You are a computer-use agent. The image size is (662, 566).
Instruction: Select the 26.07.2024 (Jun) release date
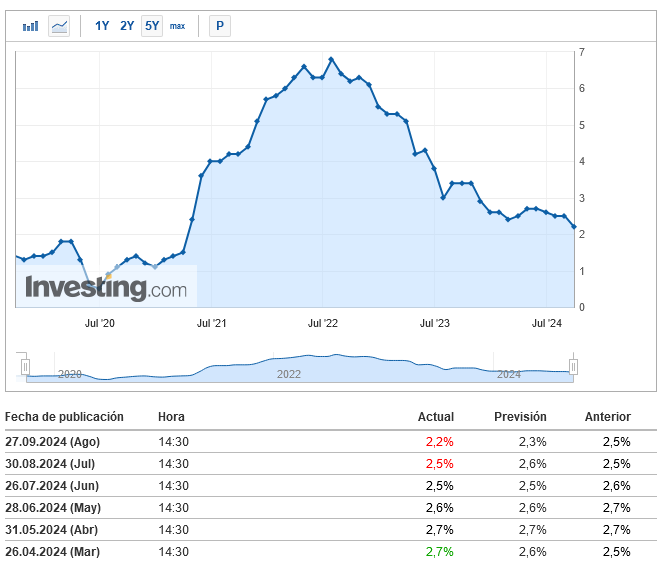52,486
